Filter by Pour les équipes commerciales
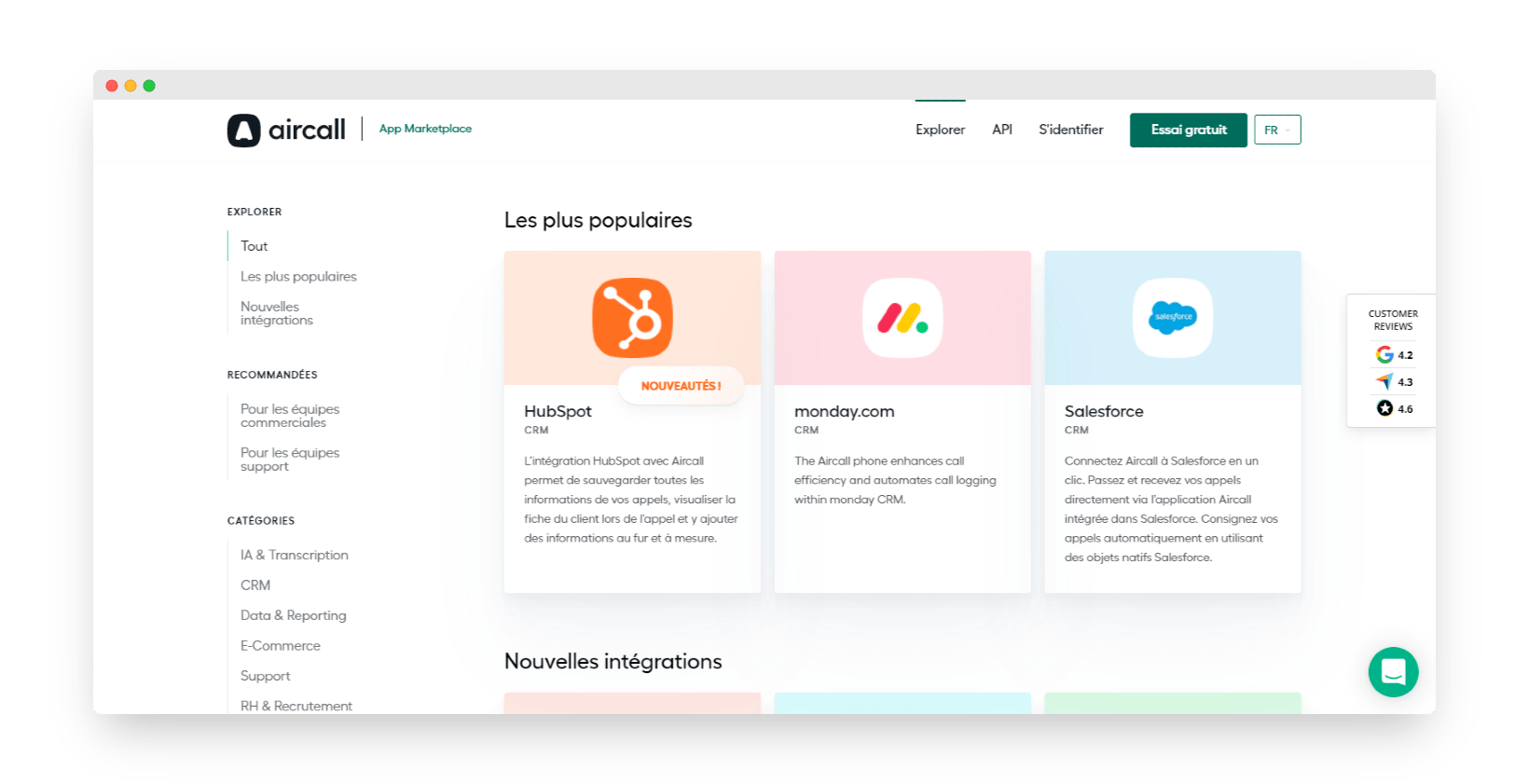 pyautogui.click(x=290, y=416)
